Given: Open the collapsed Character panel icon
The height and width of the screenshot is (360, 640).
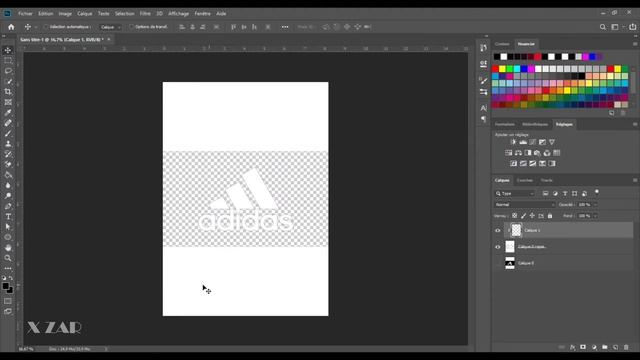Looking at the screenshot, I should pyautogui.click(x=484, y=108).
